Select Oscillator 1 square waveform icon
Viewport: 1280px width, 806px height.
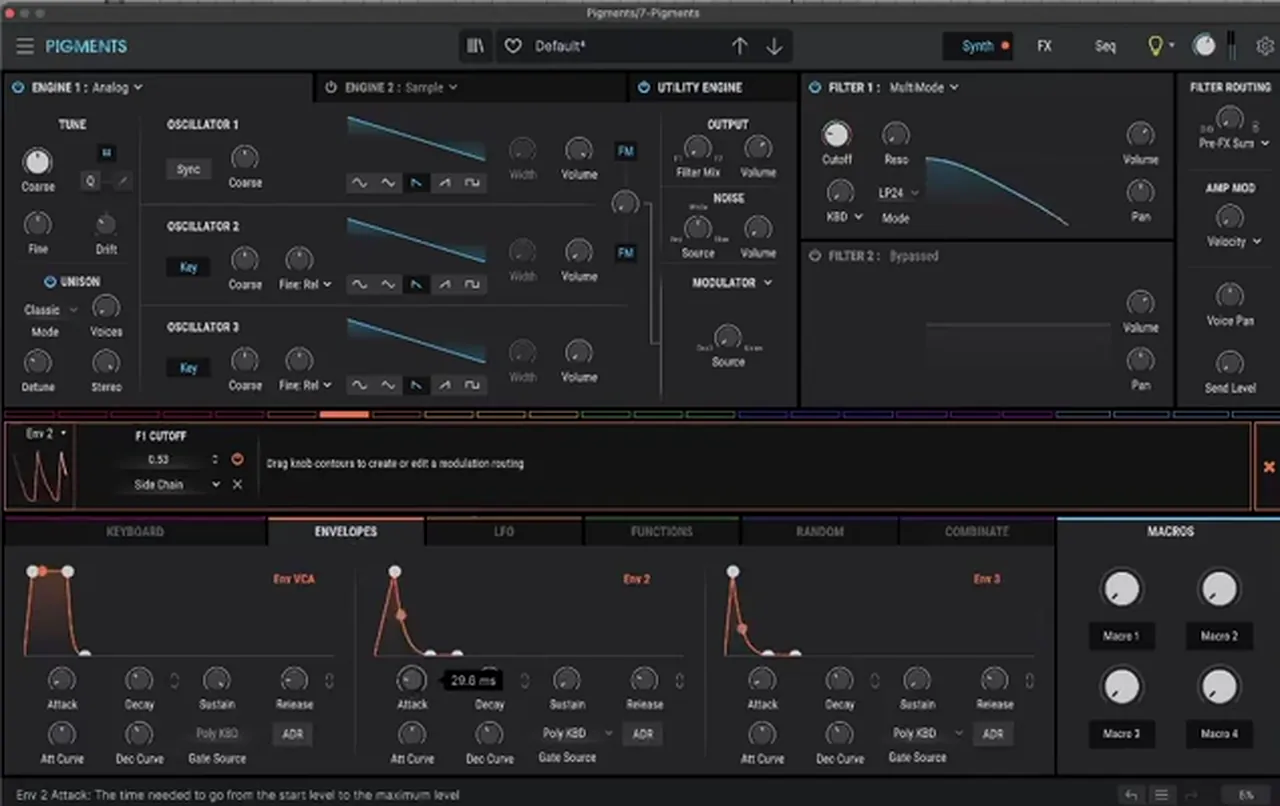pyautogui.click(x=473, y=183)
